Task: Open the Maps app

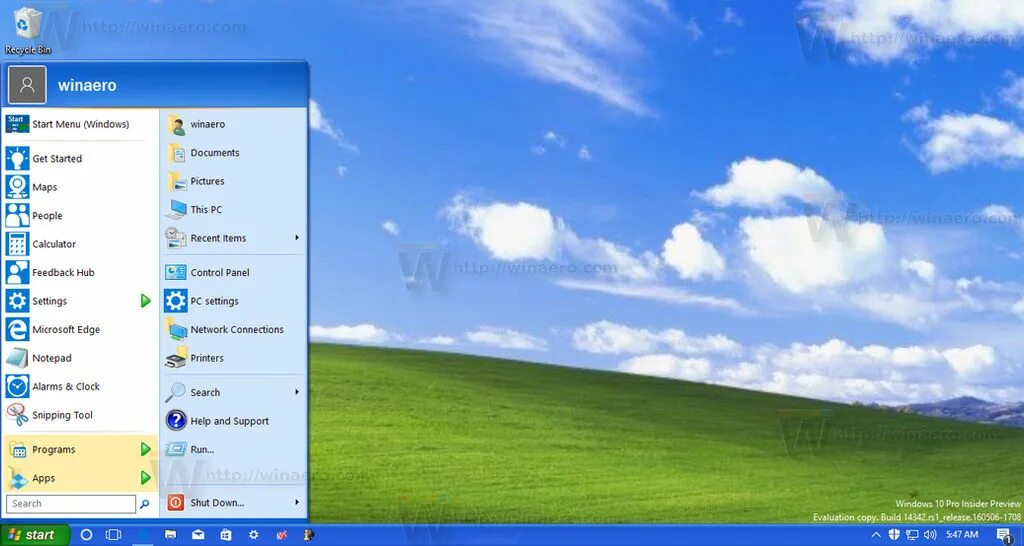Action: [80, 187]
